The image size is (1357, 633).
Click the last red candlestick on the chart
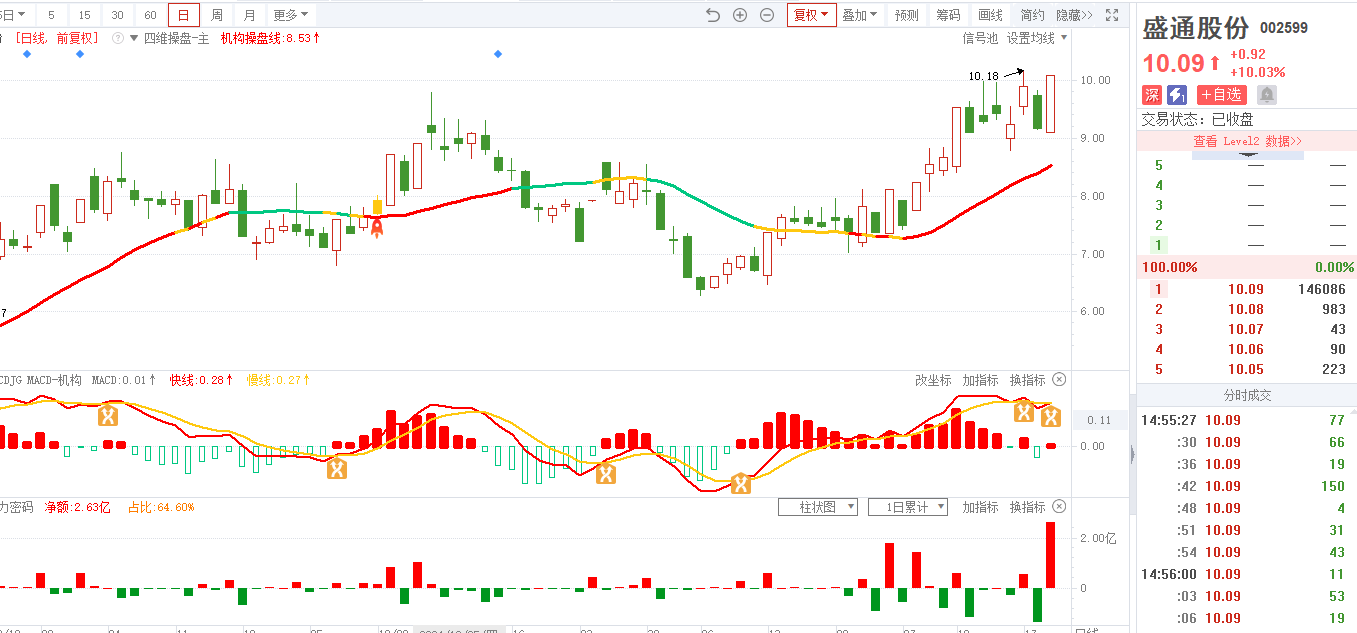coord(1050,103)
